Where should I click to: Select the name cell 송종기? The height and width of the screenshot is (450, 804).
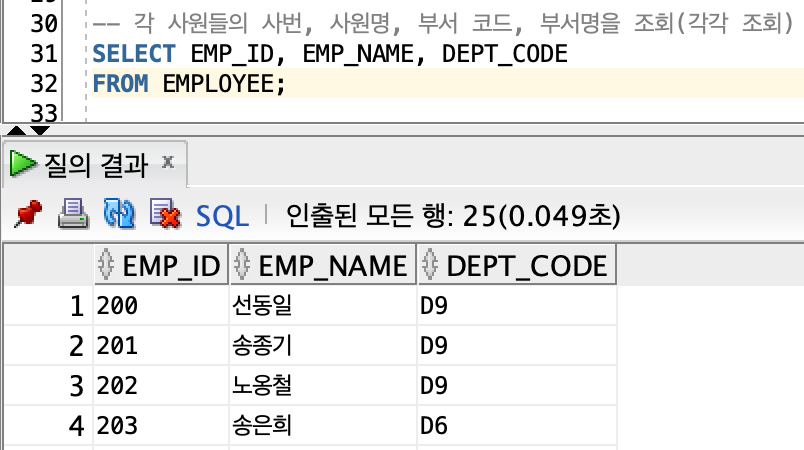pyautogui.click(x=323, y=345)
